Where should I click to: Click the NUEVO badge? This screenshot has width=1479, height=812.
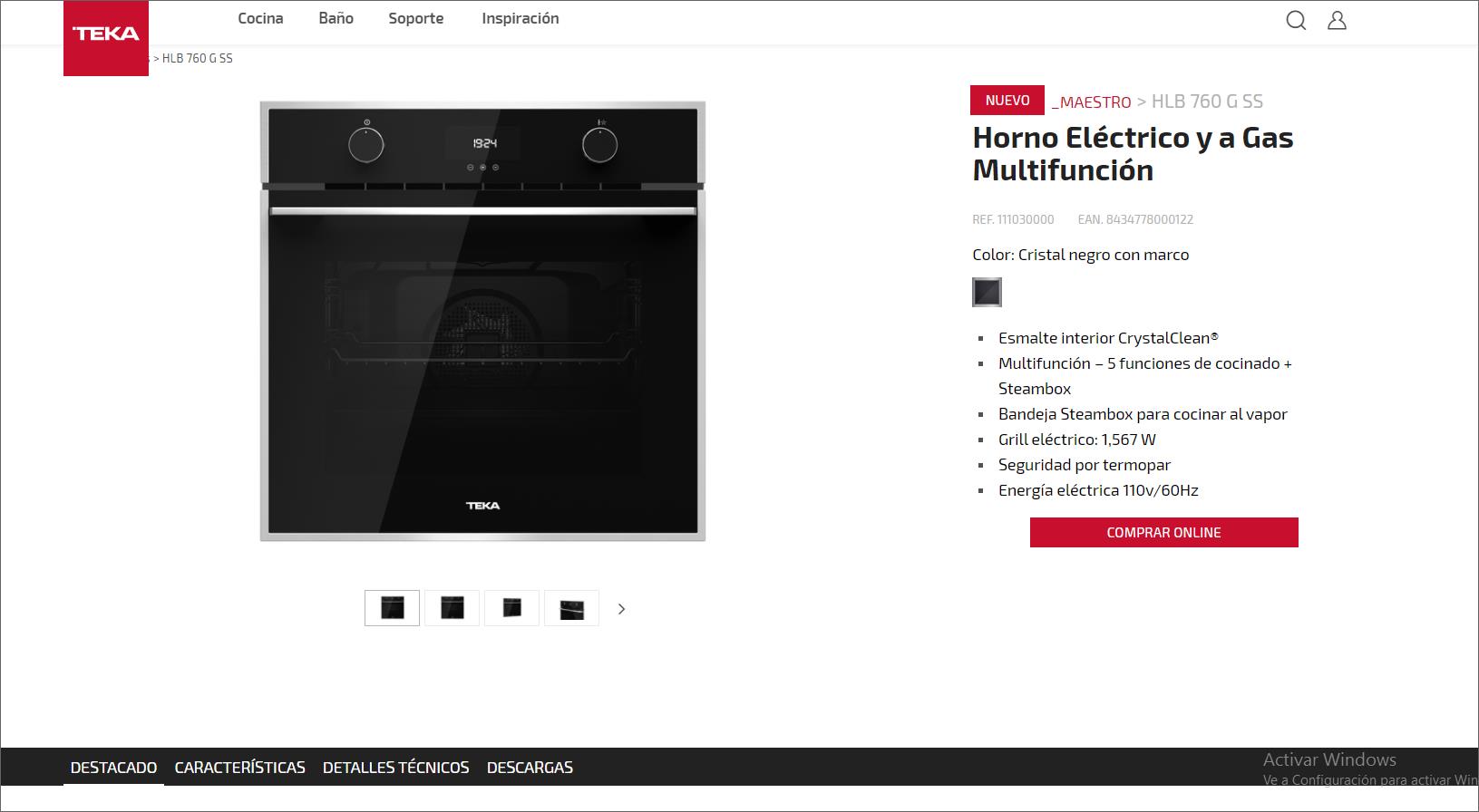click(x=1007, y=100)
